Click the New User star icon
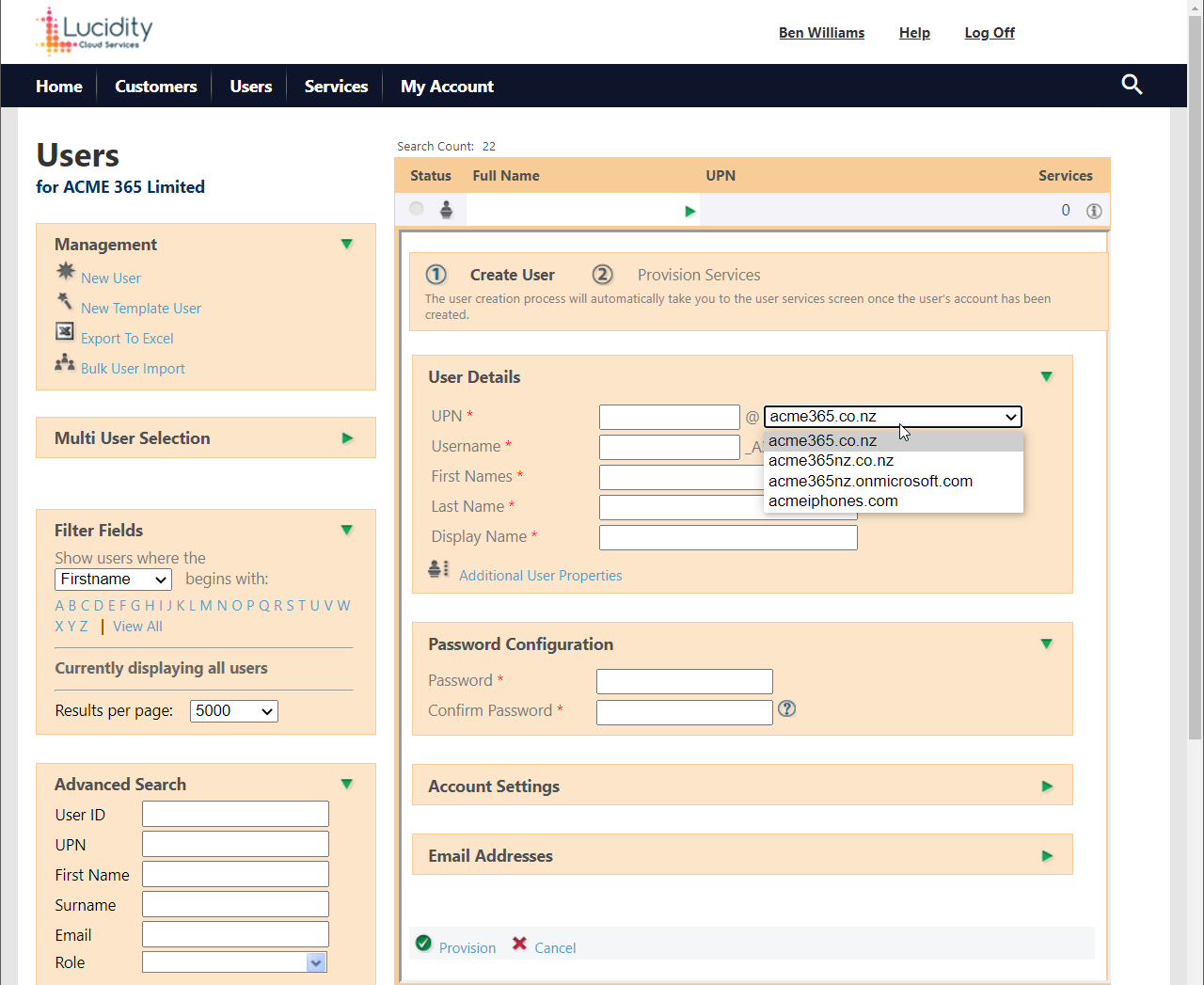The height and width of the screenshot is (985, 1204). [x=65, y=271]
